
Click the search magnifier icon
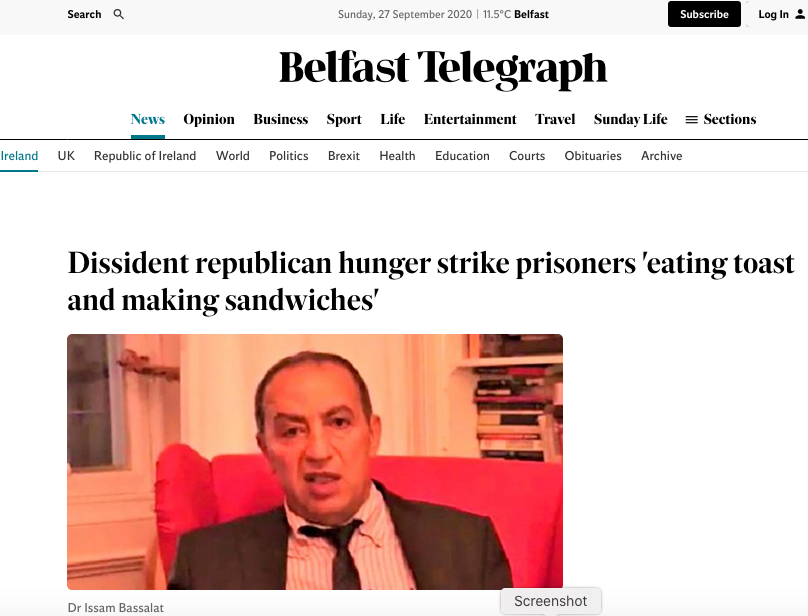119,14
